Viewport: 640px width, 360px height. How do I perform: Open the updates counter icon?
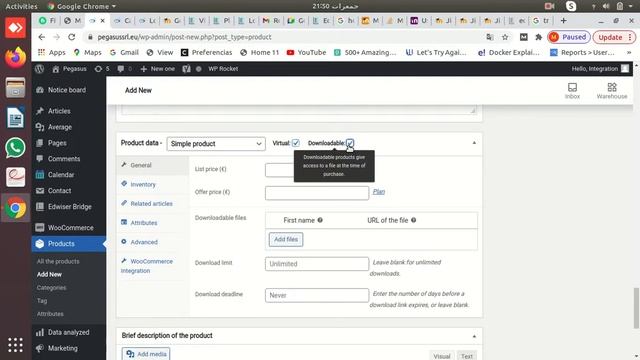[98, 69]
